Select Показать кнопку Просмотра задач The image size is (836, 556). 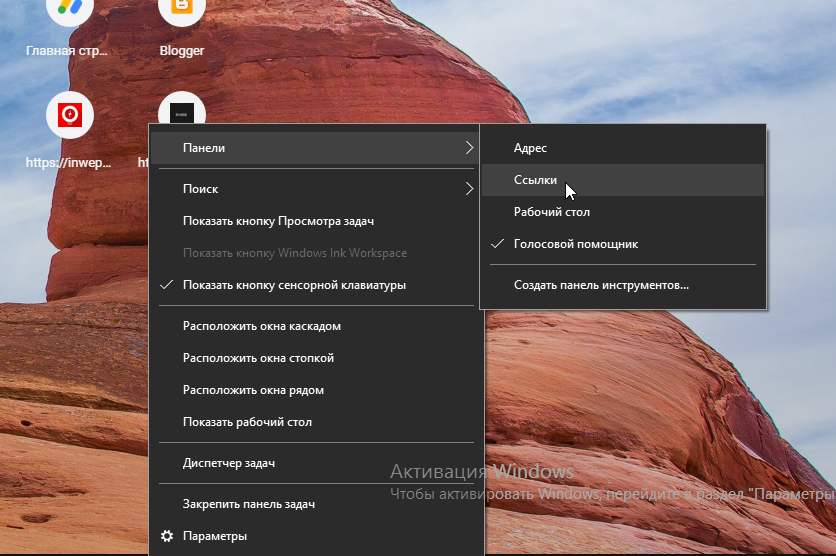point(316,221)
